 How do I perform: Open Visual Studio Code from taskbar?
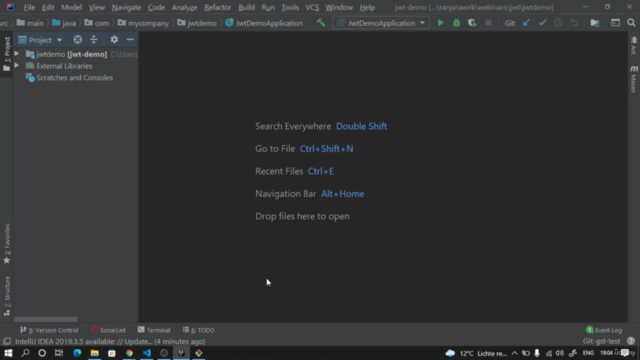(147, 353)
